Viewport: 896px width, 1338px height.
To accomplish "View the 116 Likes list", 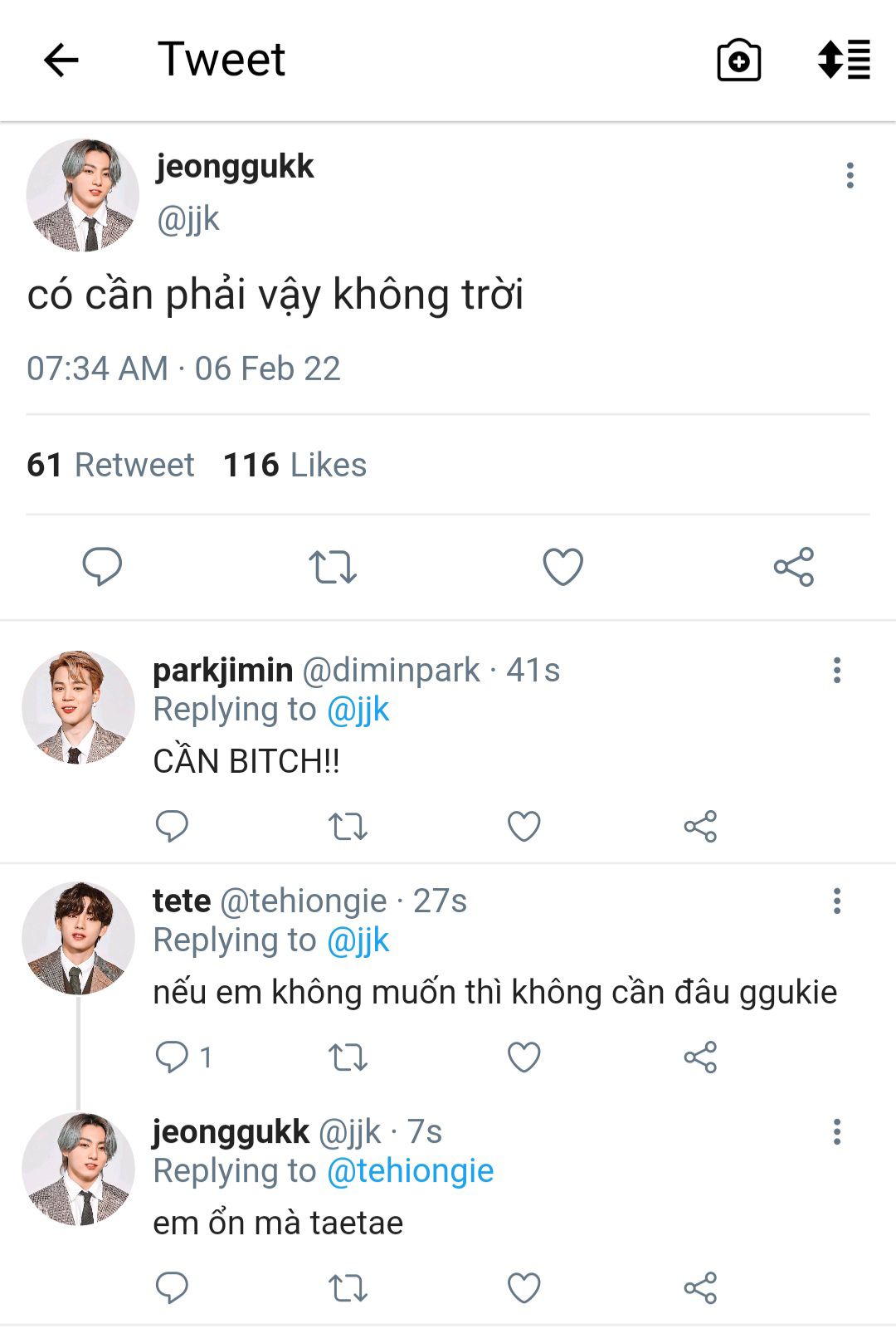I will pos(295,465).
